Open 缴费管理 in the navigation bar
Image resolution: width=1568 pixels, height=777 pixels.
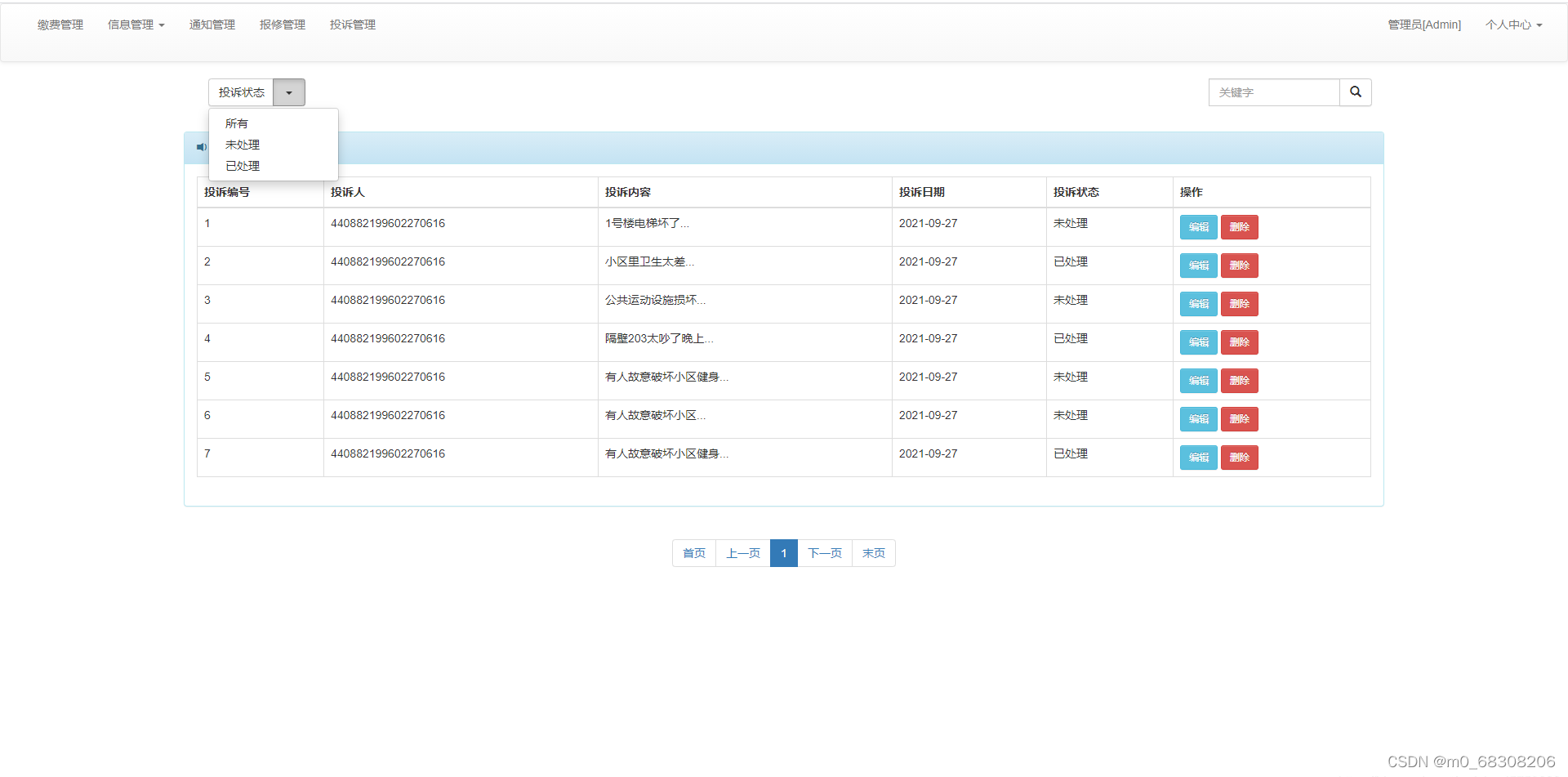tap(60, 25)
